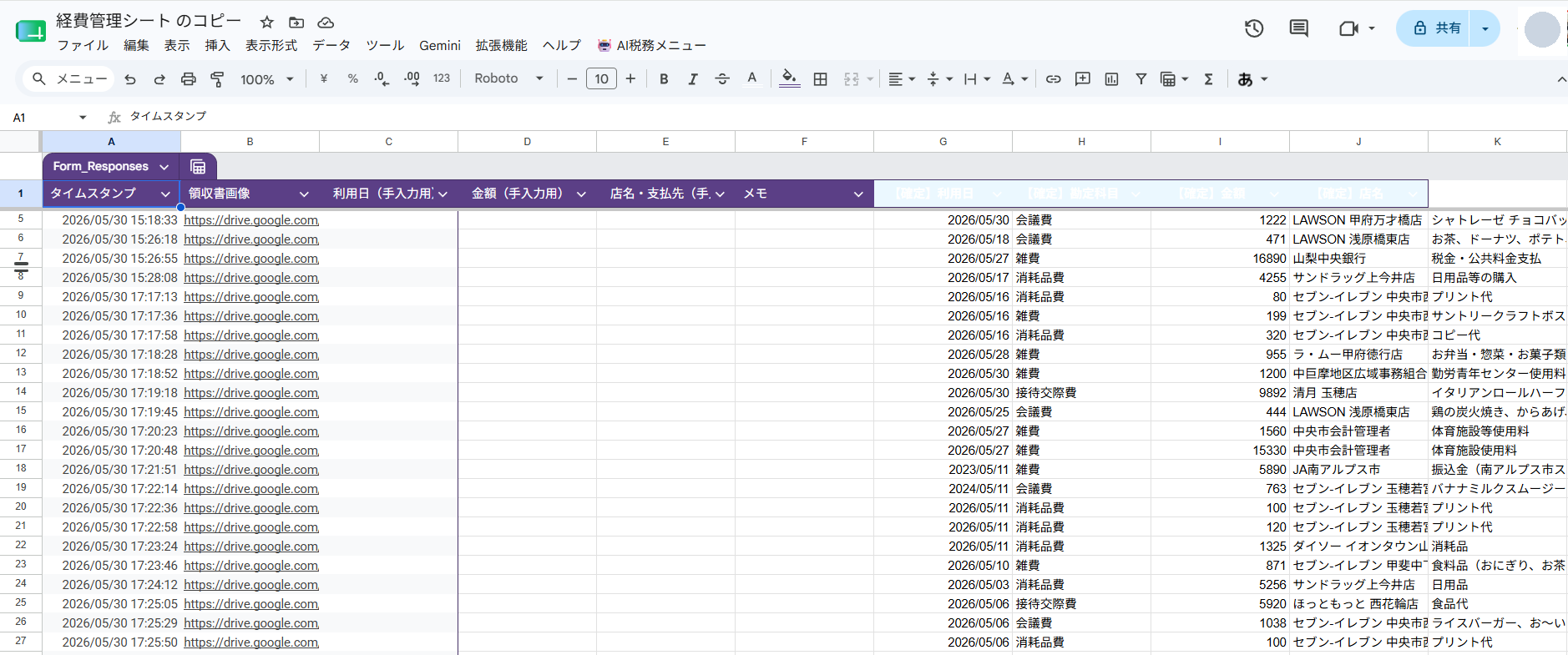
Task: Show all comments panel
Action: tap(1299, 28)
